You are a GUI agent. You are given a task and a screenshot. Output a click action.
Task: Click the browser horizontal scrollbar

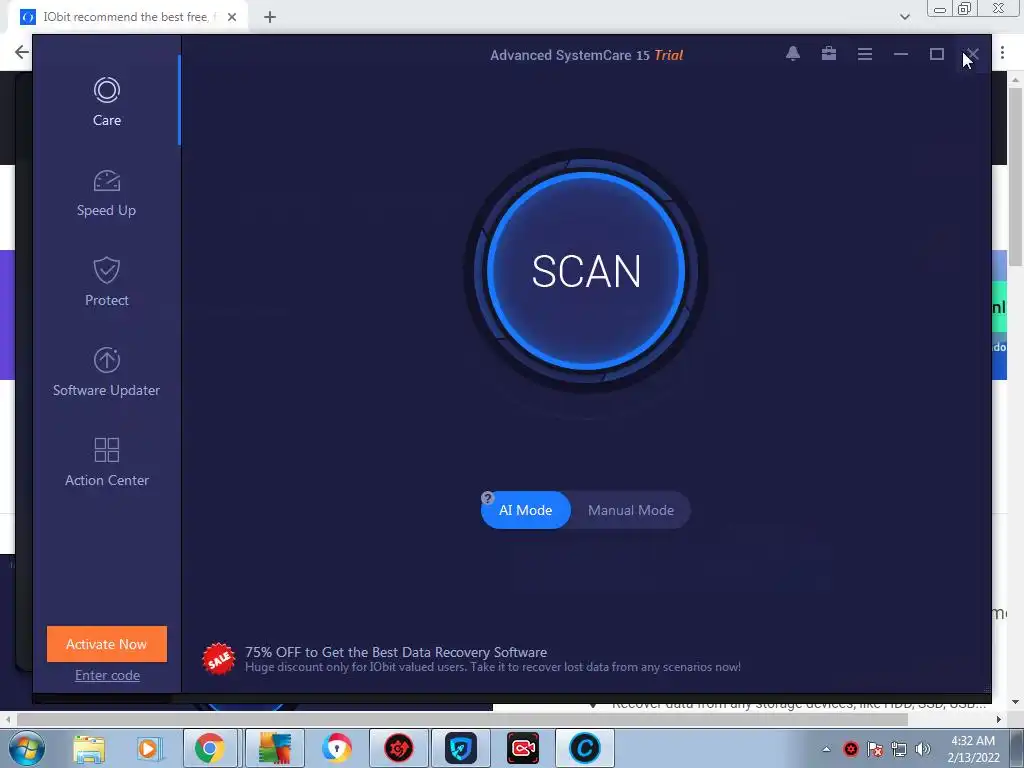pos(462,719)
